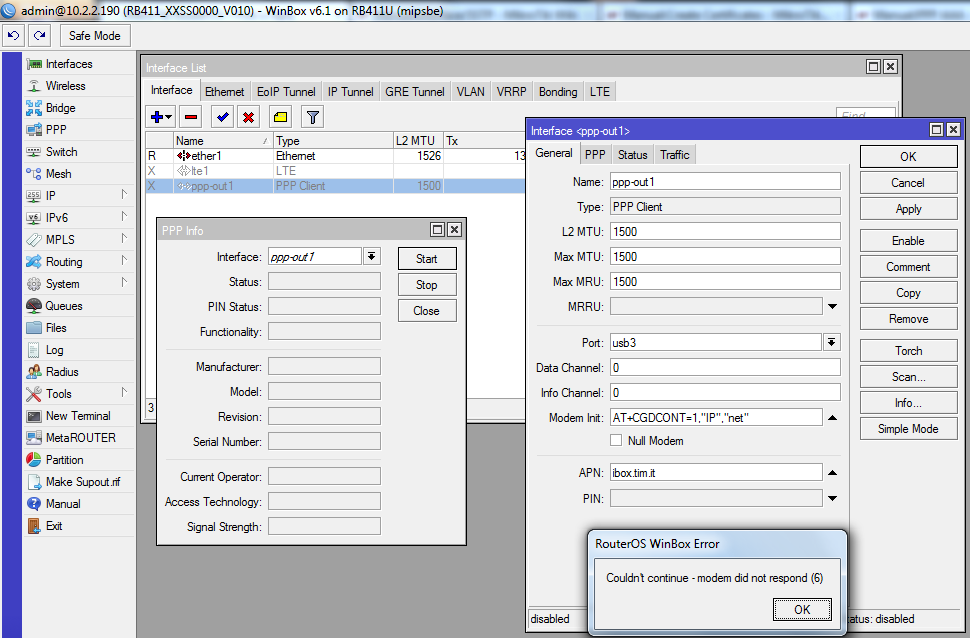Dismiss the error dialog with OK
The width and height of the screenshot is (970, 638).
802,609
